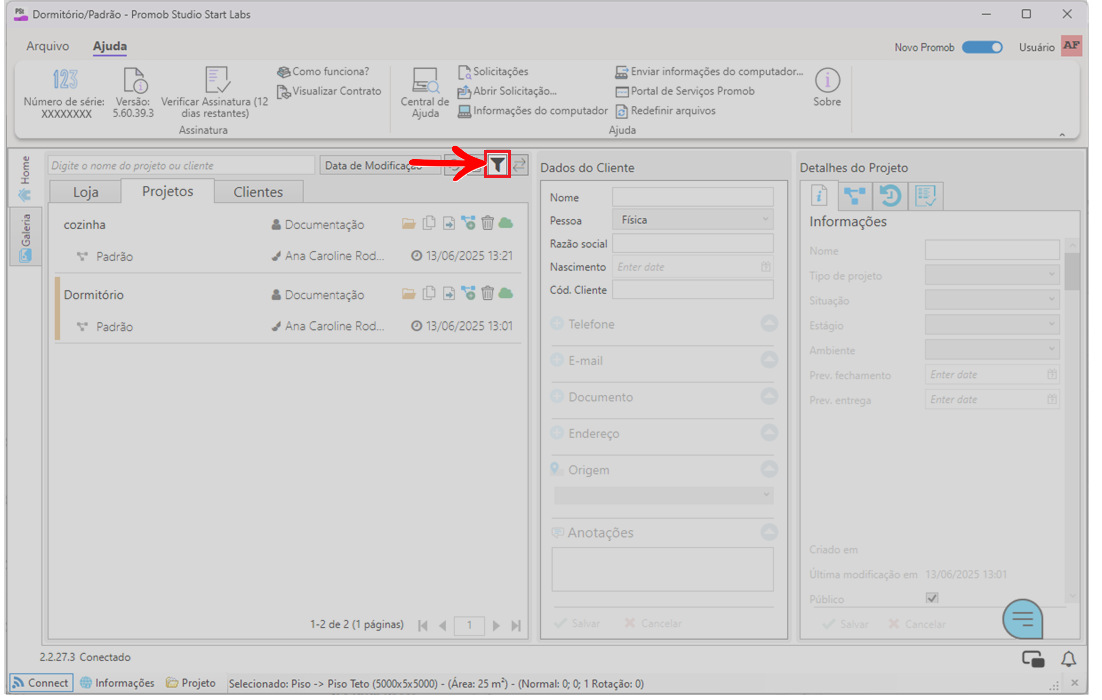Click Verificar Assinatura icon

click(216, 80)
